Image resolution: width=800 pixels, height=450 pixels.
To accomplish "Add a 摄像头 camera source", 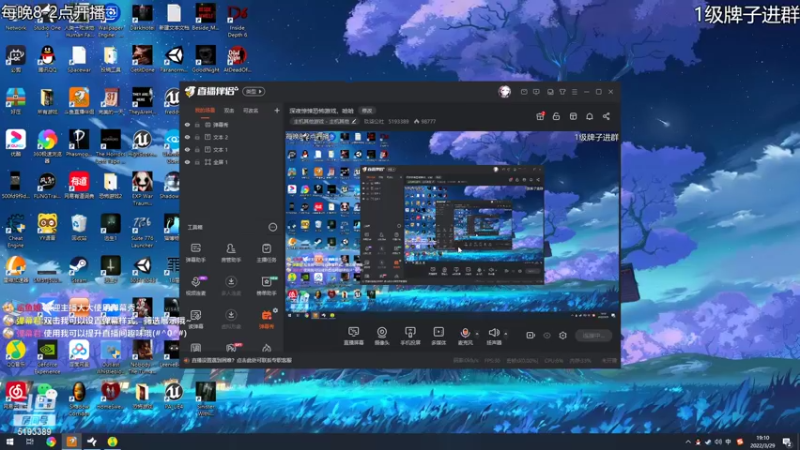I will point(382,336).
